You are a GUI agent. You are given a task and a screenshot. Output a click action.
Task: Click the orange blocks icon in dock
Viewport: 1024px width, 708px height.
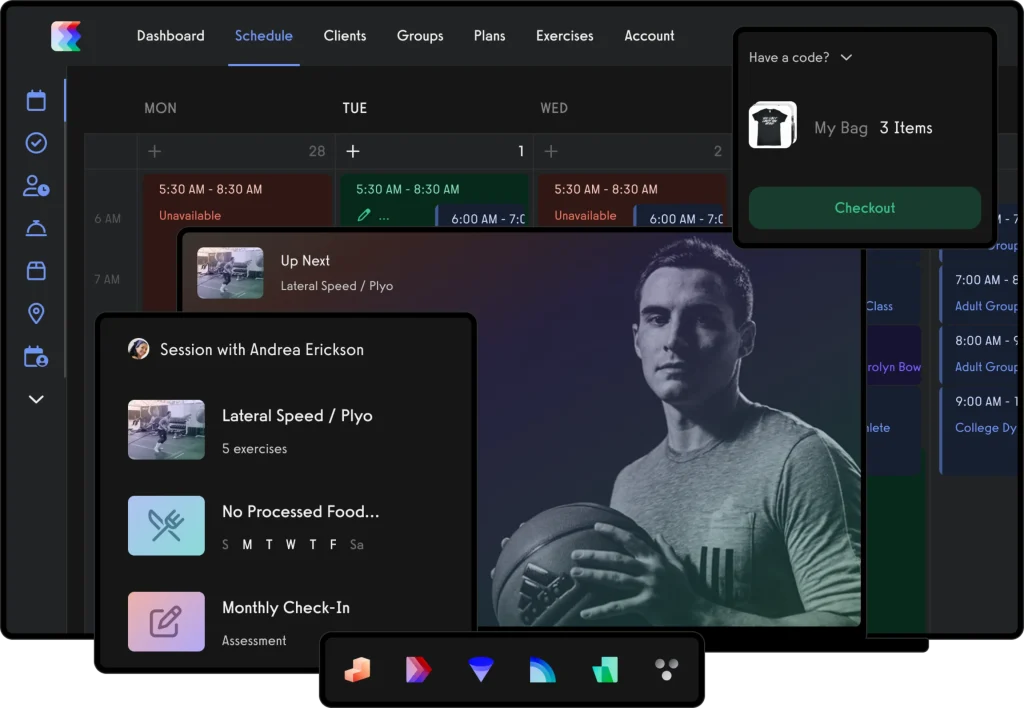[357, 670]
